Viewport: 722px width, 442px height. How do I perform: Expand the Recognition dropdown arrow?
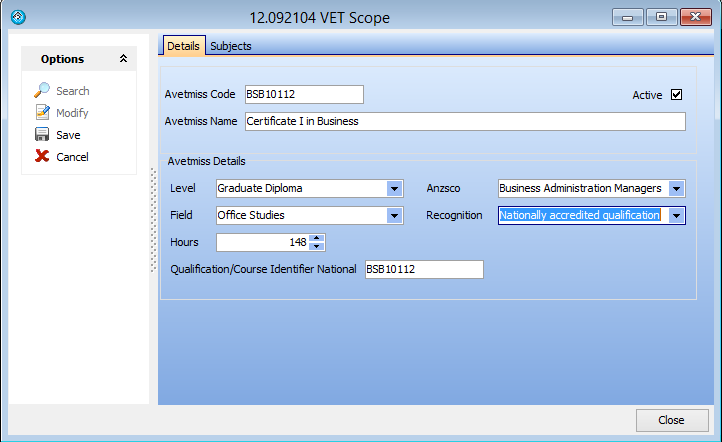point(677,215)
